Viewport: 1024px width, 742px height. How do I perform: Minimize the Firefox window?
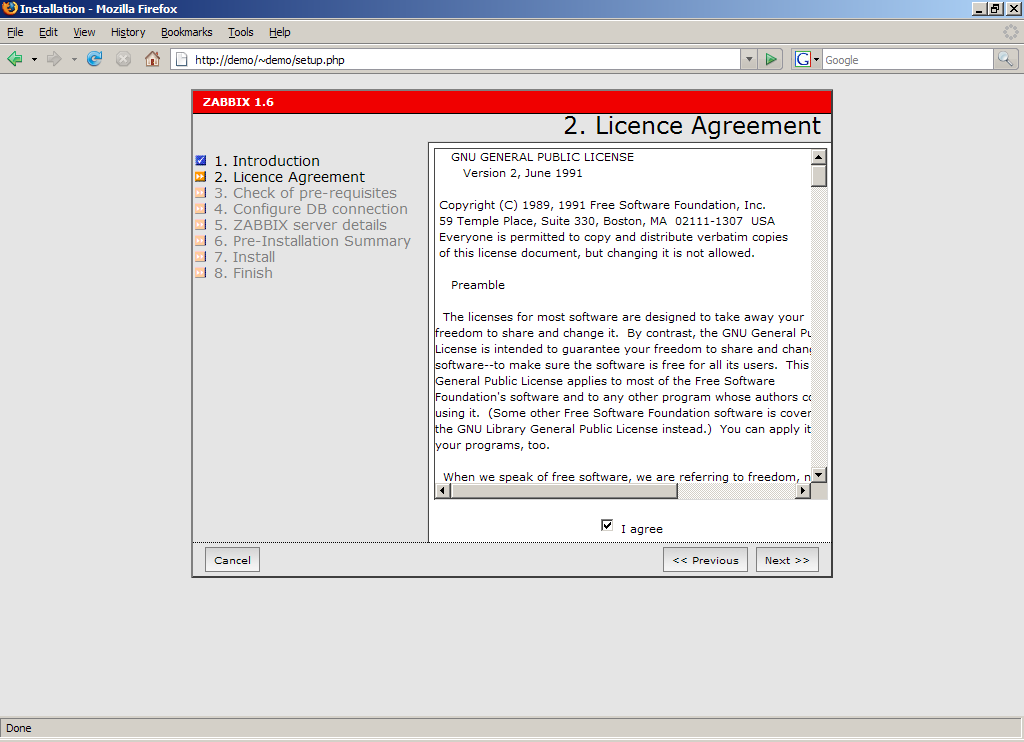979,8
